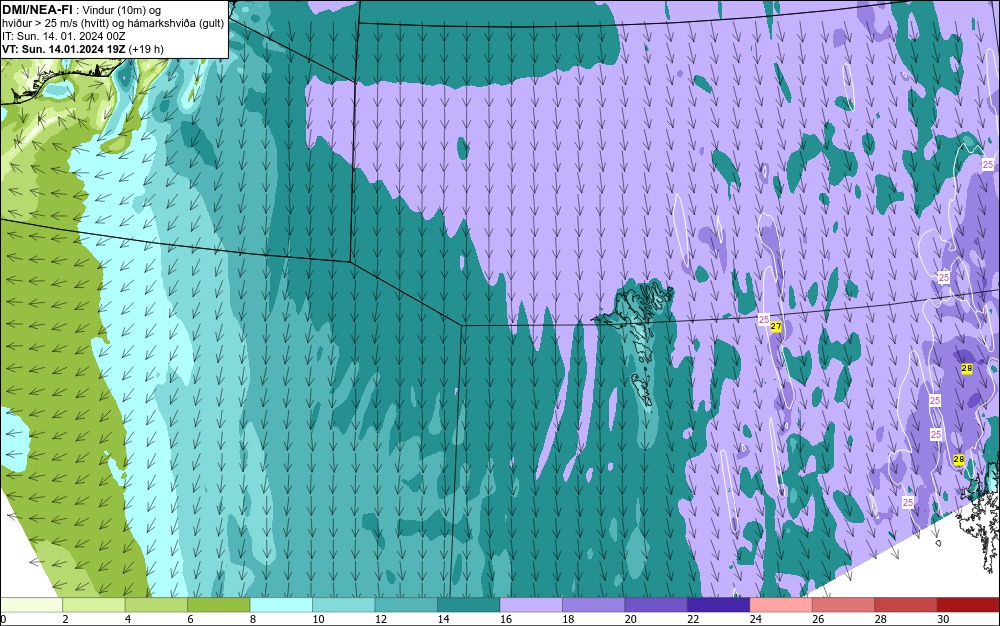The width and height of the screenshot is (1000, 626).
Task: Click the DMI/NEA-FI model title text
Action: tap(37, 10)
